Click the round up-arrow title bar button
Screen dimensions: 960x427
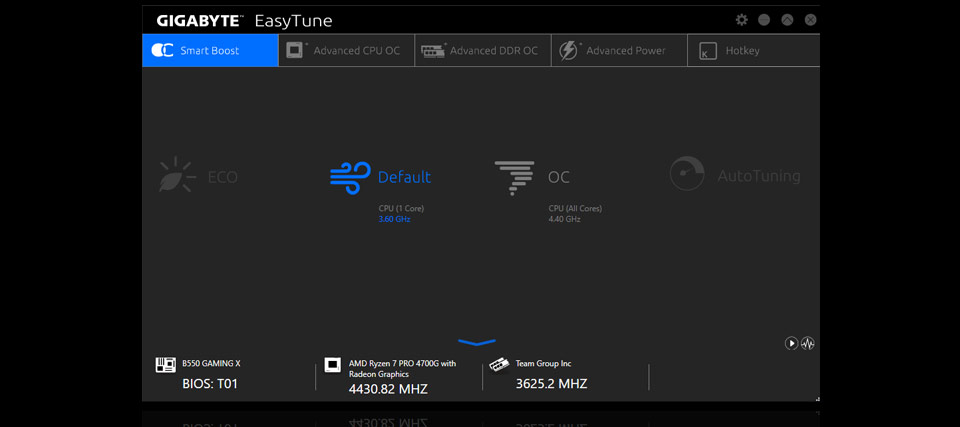tap(787, 20)
